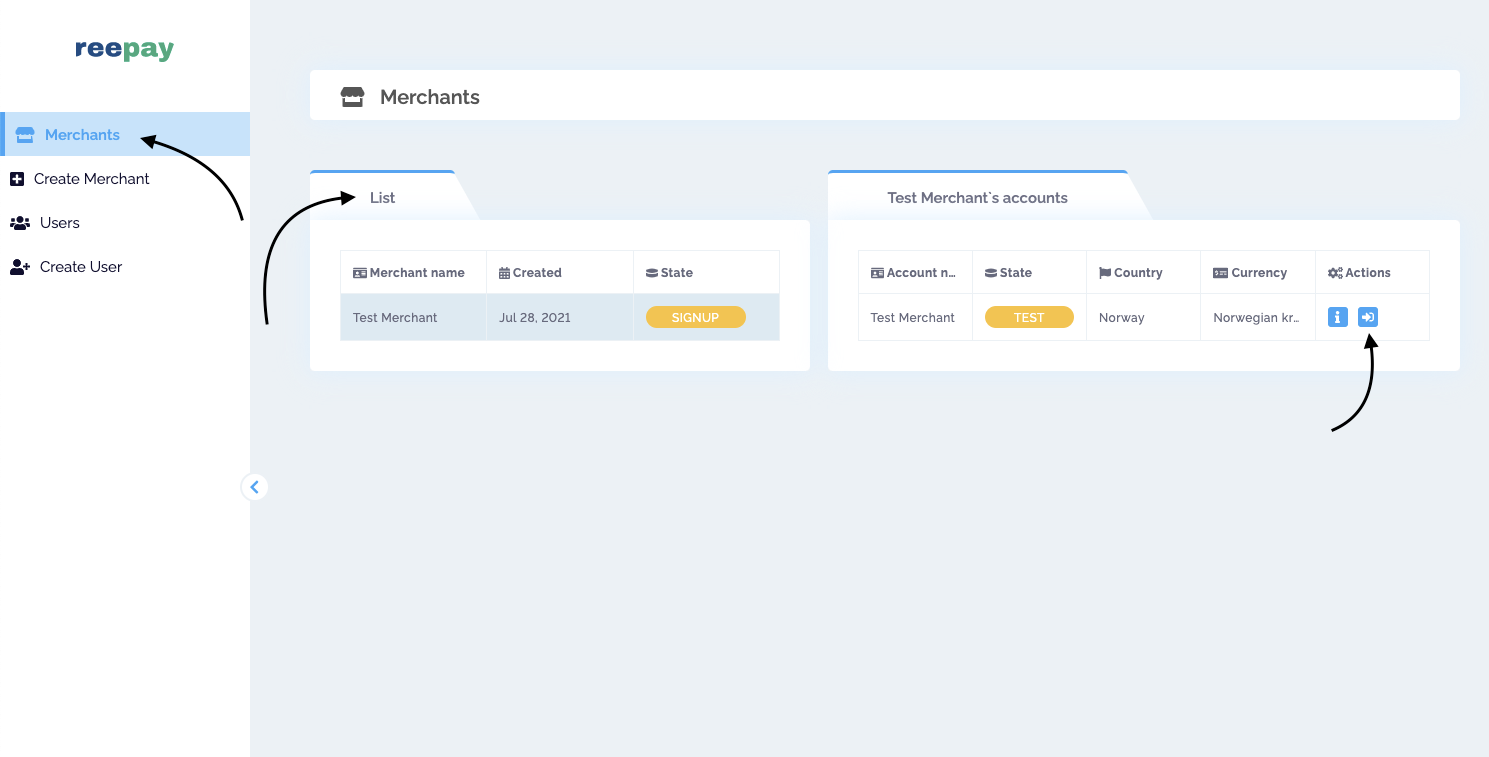The height and width of the screenshot is (757, 1489).
Task: Click the SIGNUP state badge
Action: click(x=696, y=317)
